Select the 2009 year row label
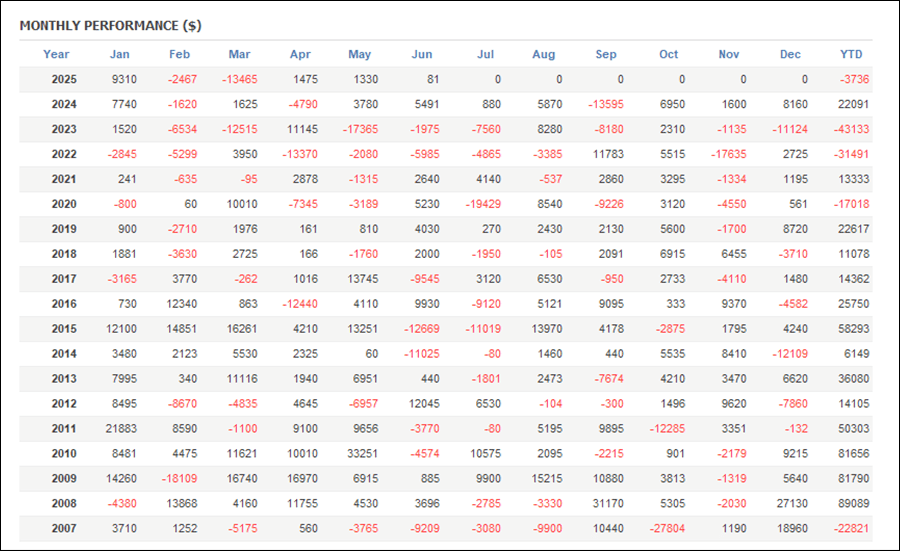 [x=64, y=479]
